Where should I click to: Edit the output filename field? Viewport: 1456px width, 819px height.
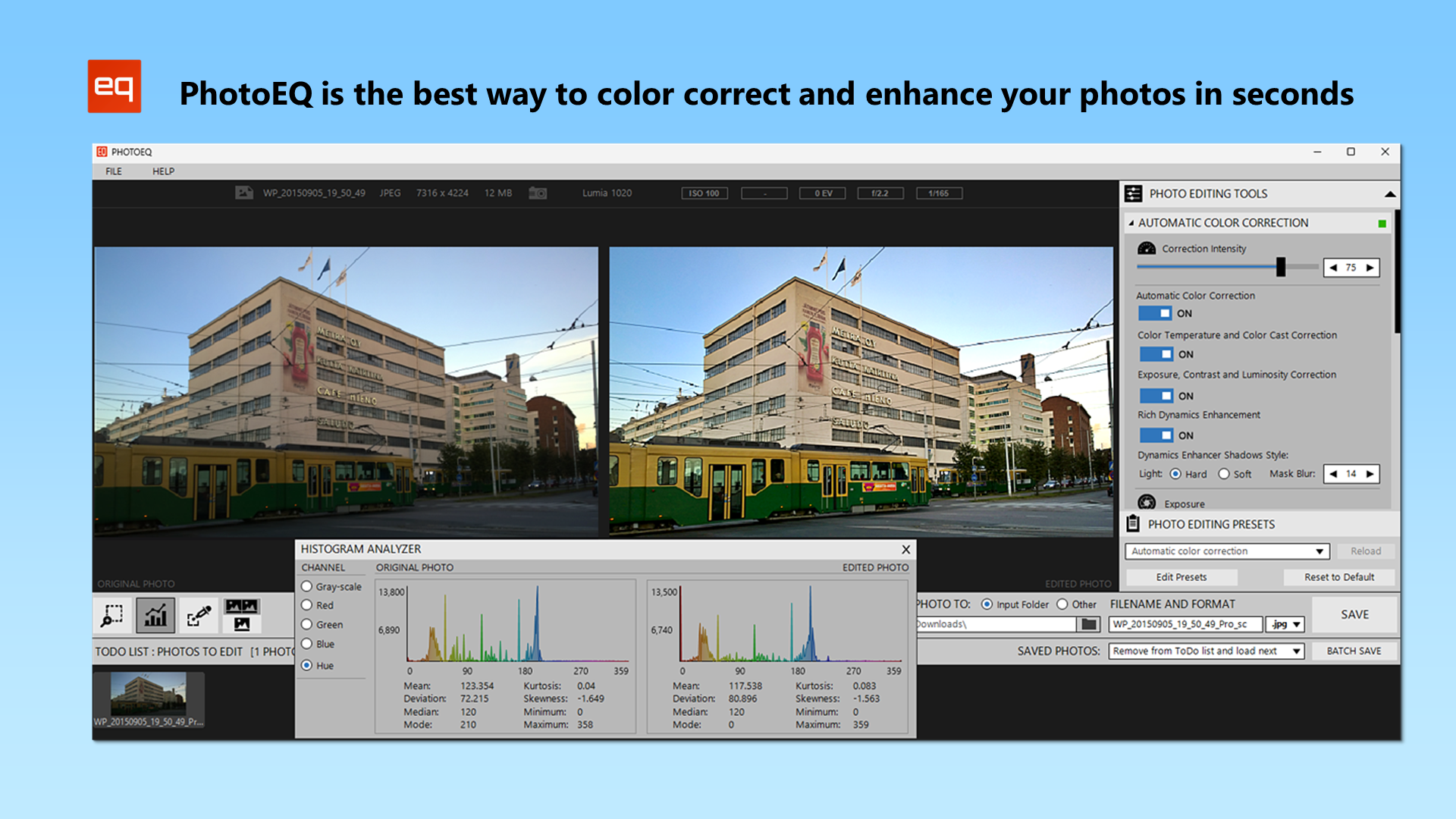click(x=1185, y=624)
